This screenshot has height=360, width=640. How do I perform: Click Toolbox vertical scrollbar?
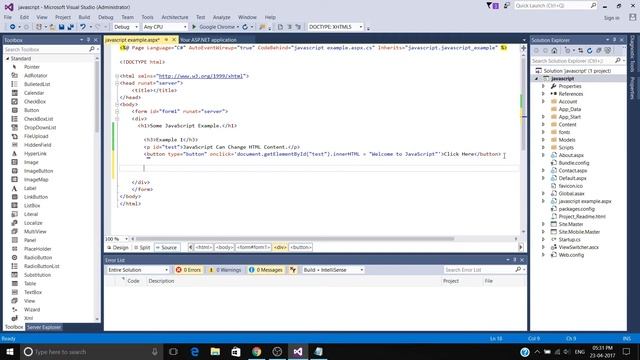97,98
